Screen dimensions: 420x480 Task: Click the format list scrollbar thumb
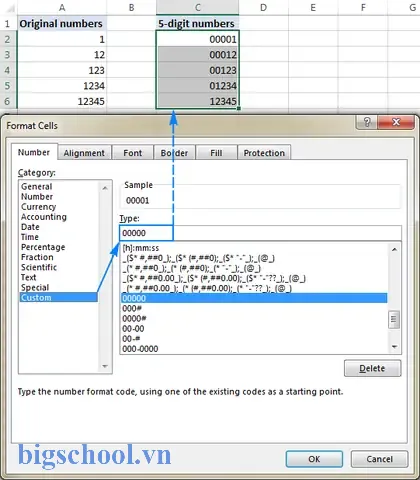coord(394,319)
